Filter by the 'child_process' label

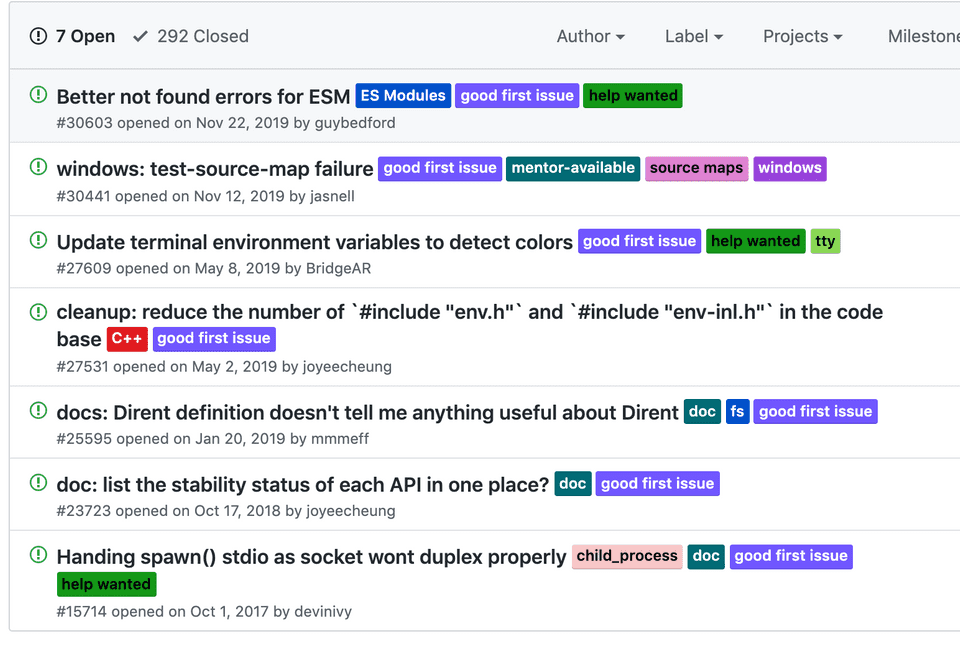point(627,556)
